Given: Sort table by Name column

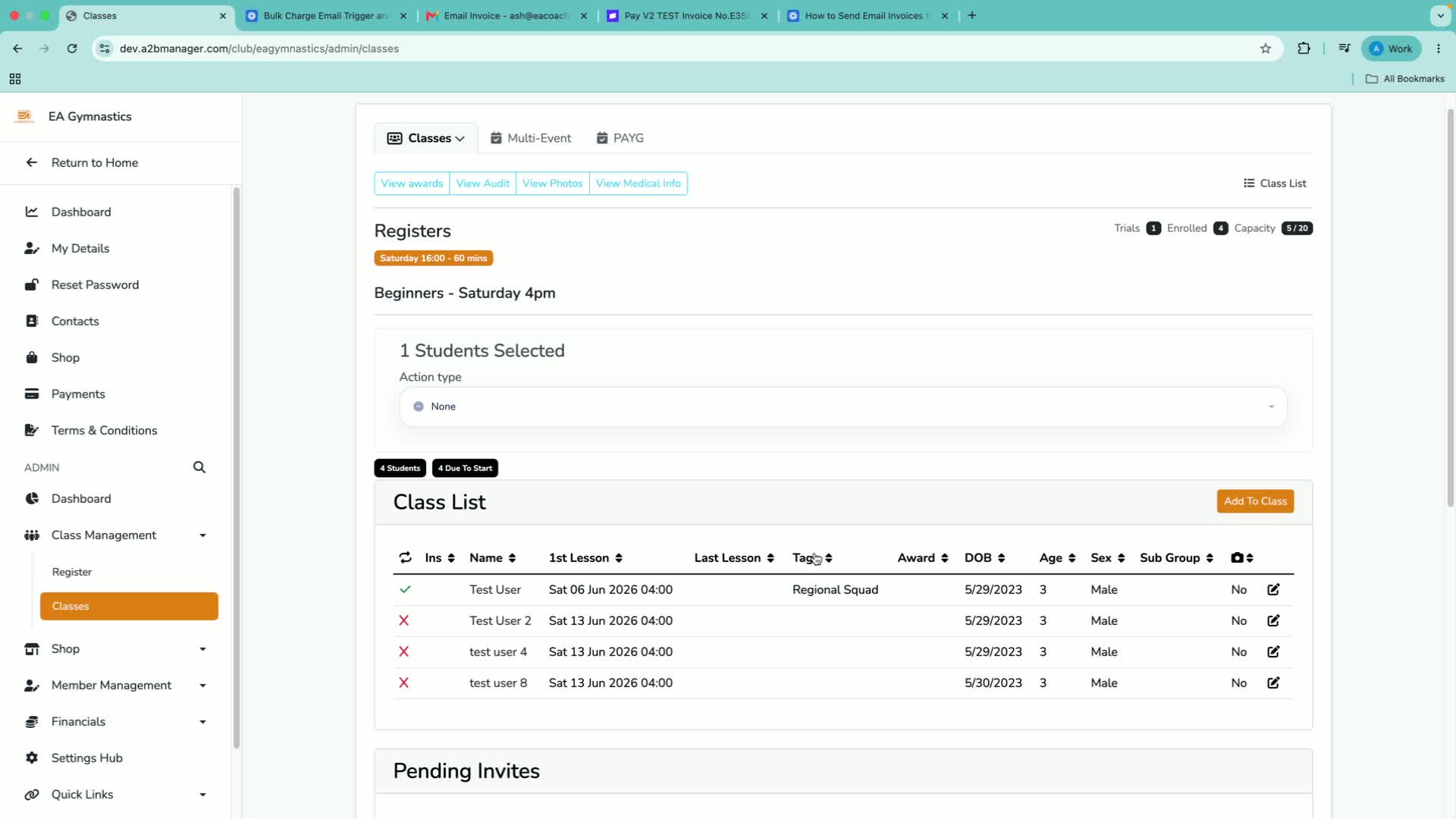Looking at the screenshot, I should (492, 557).
